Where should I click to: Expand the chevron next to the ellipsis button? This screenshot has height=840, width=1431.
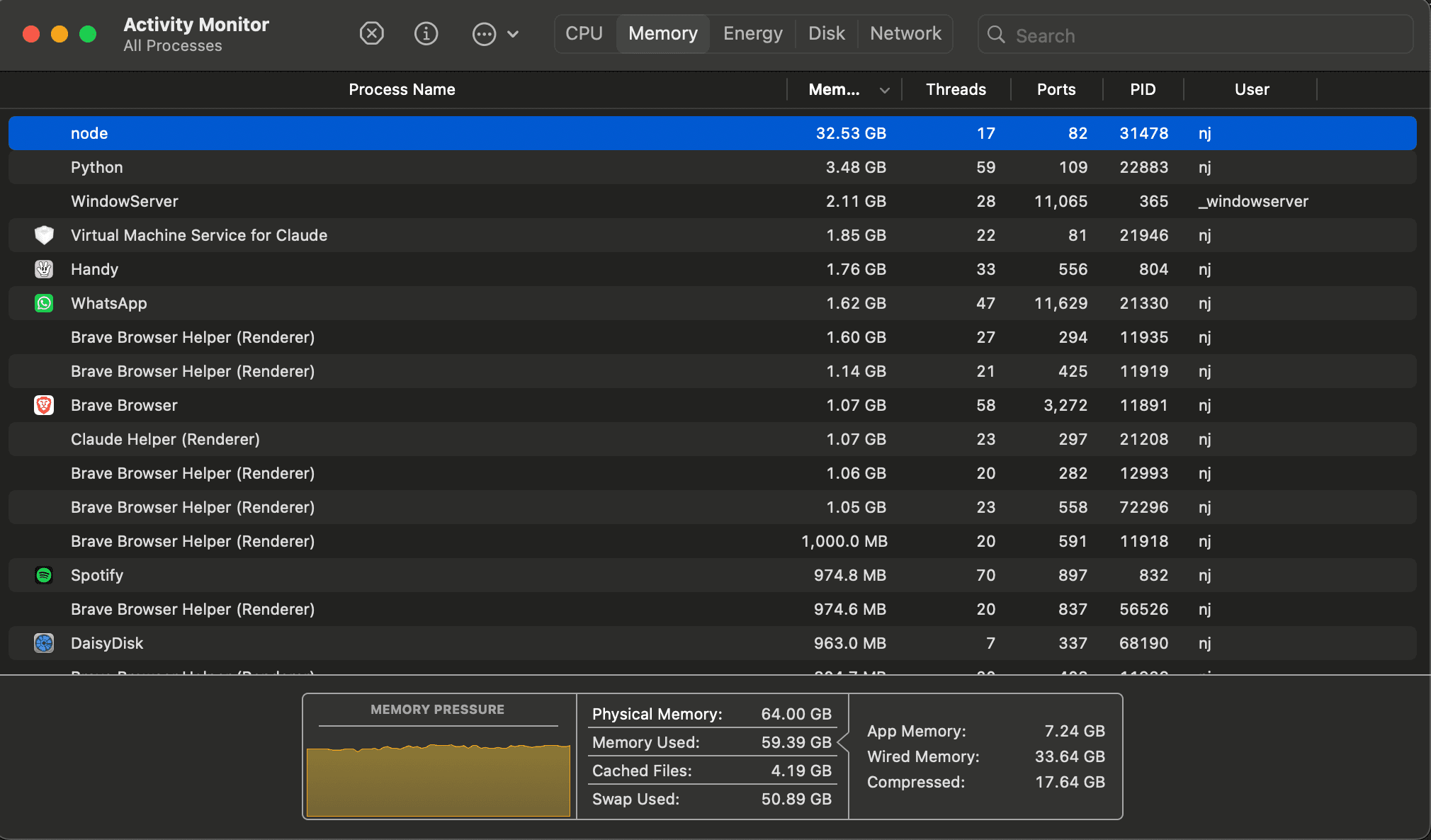[514, 34]
